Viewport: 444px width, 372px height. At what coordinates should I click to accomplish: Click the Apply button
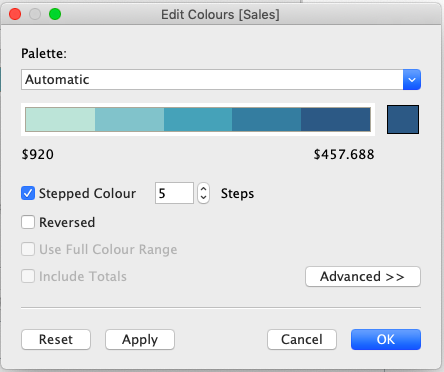(140, 339)
